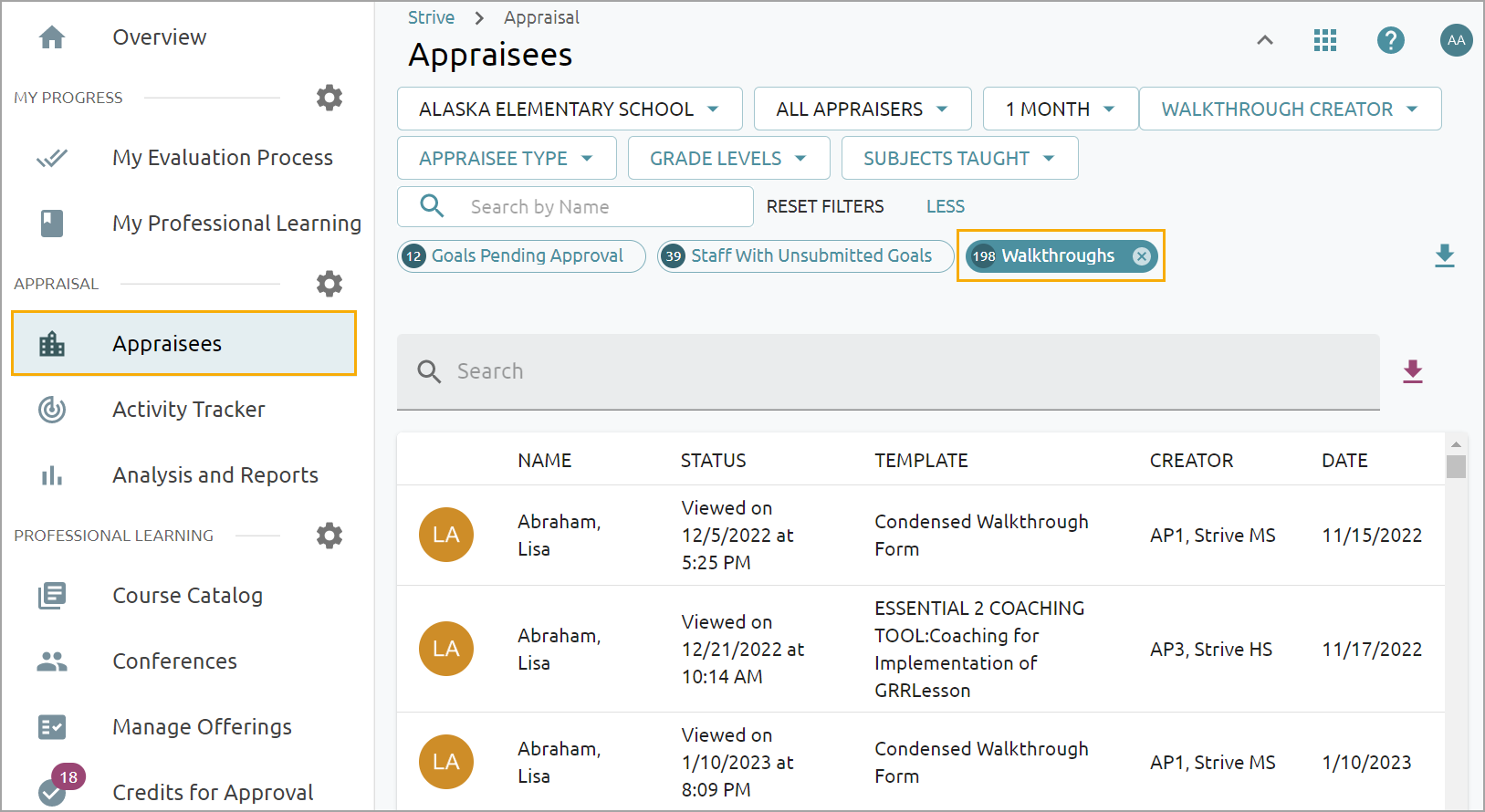1485x812 pixels.
Task: Open the apps grid icon
Action: tap(1325, 40)
